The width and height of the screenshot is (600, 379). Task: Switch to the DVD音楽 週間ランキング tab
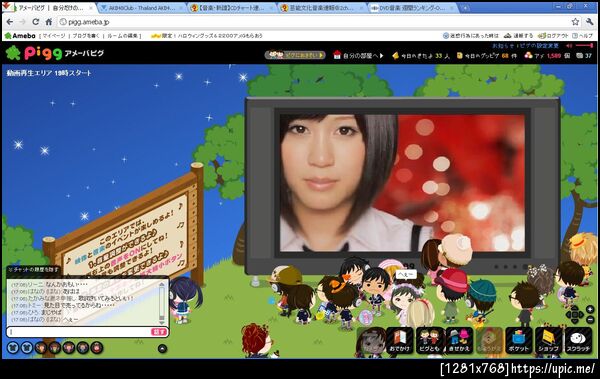pyautogui.click(x=413, y=8)
